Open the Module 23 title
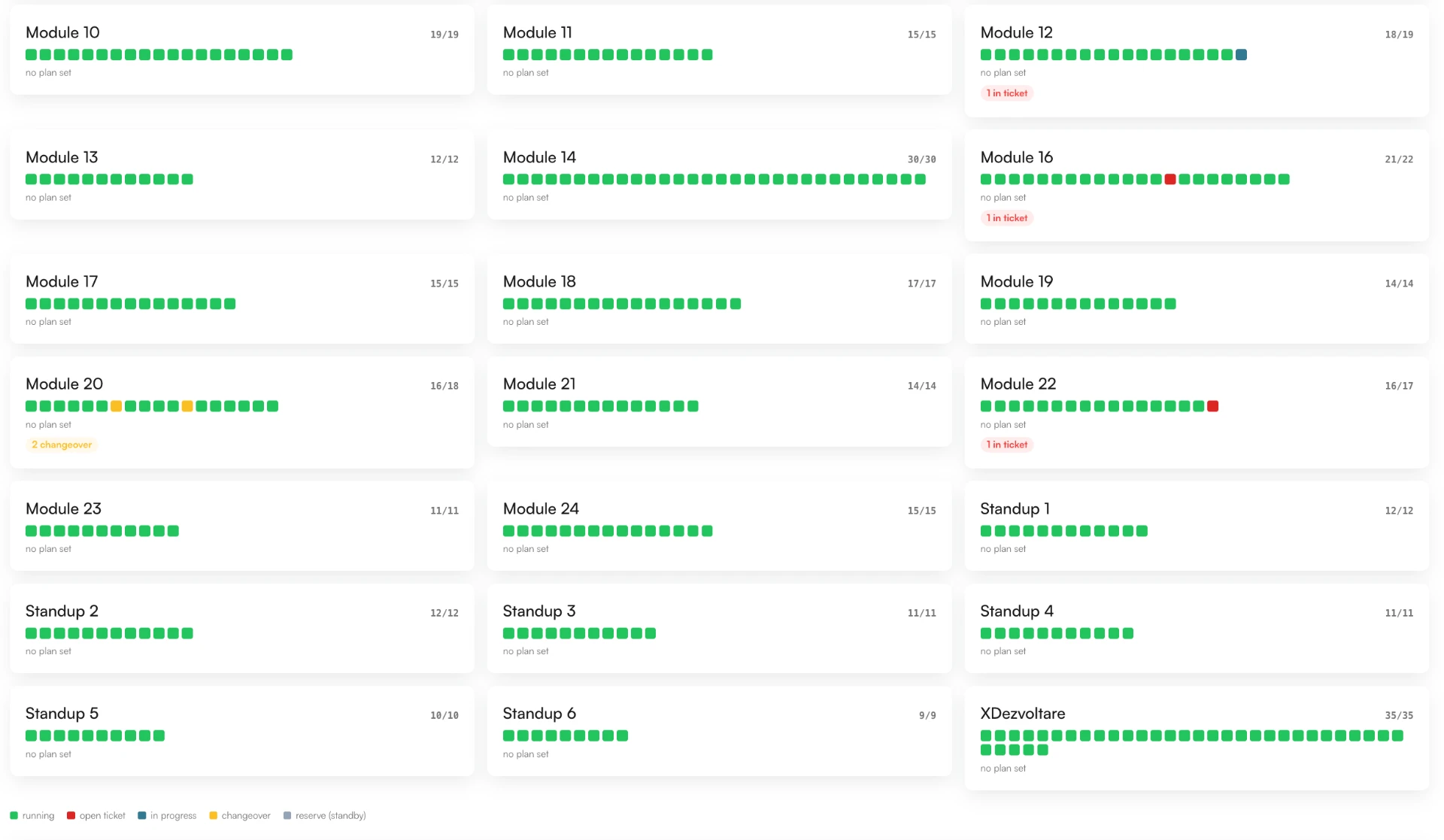Viewport: 1444px width, 840px height. tap(63, 508)
